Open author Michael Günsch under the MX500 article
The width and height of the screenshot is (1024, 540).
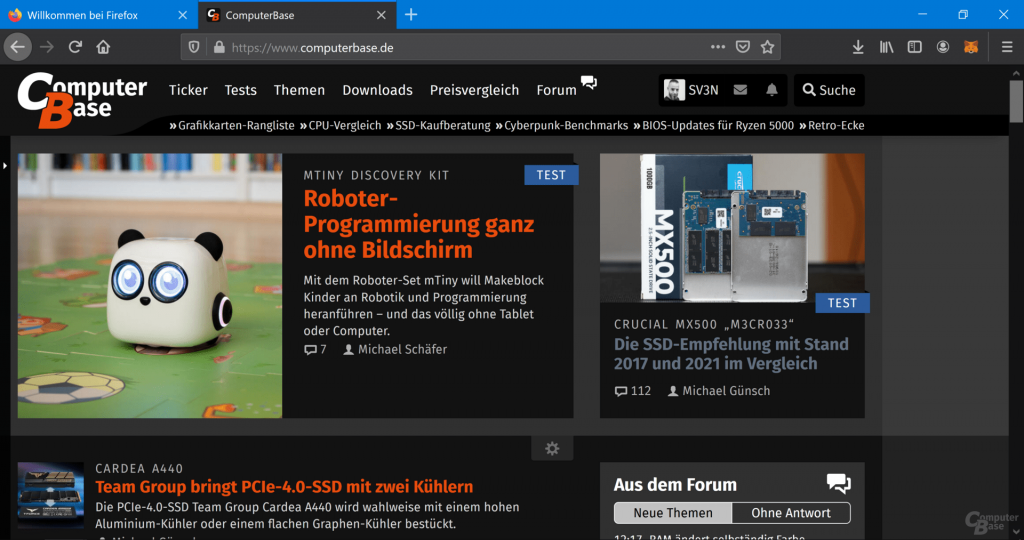tap(719, 391)
